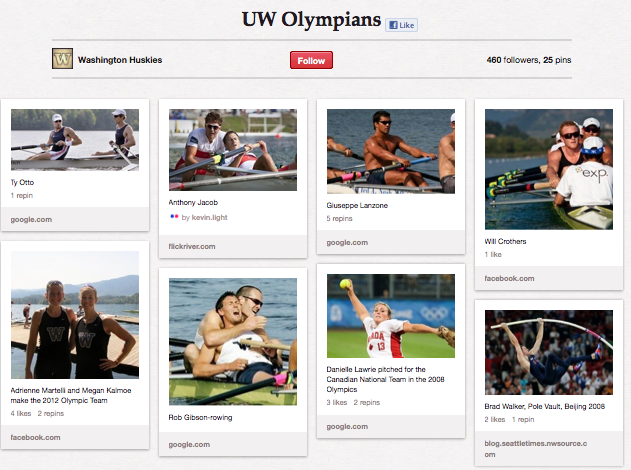Click facebook.com source under Will Crothers
Viewport: 631px width, 470px height.
pos(509,278)
